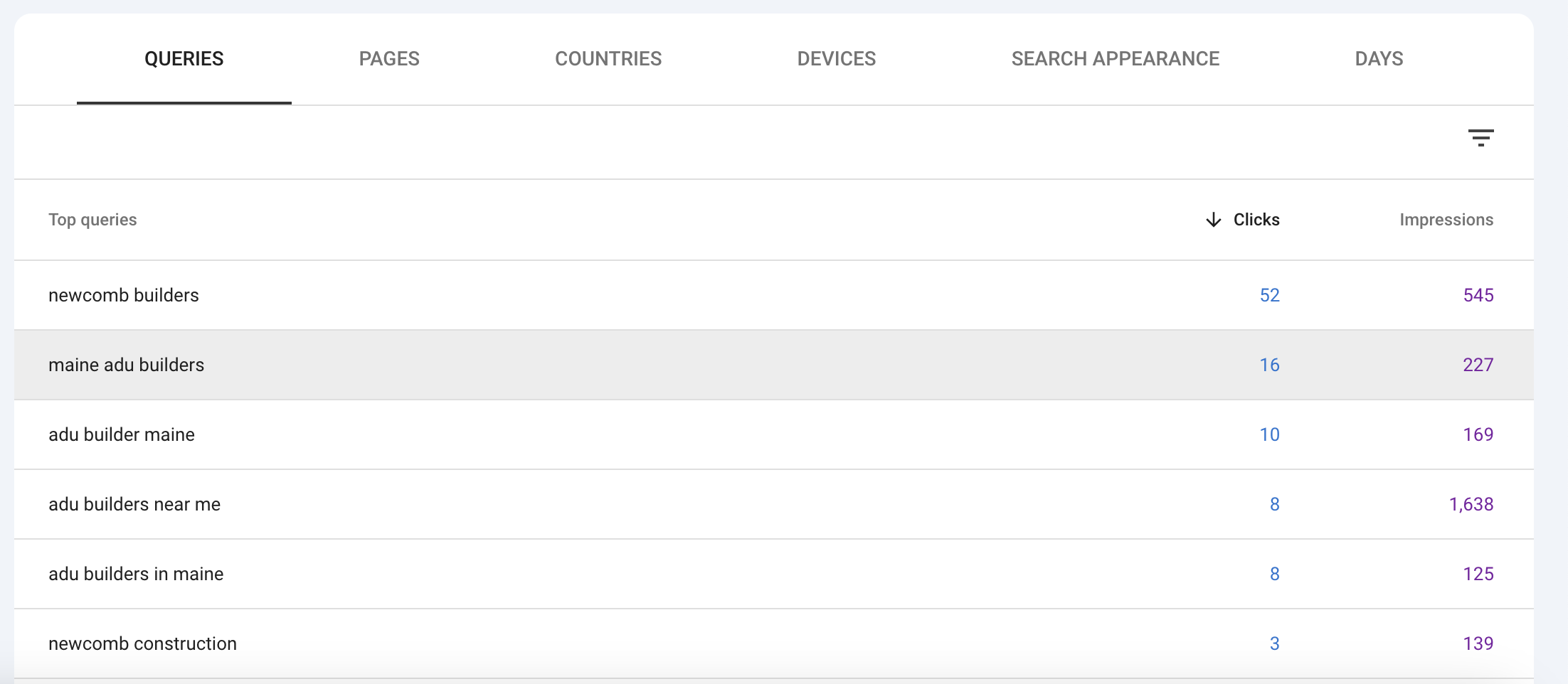
Task: Switch to the DEVICES tab
Action: pos(836,59)
